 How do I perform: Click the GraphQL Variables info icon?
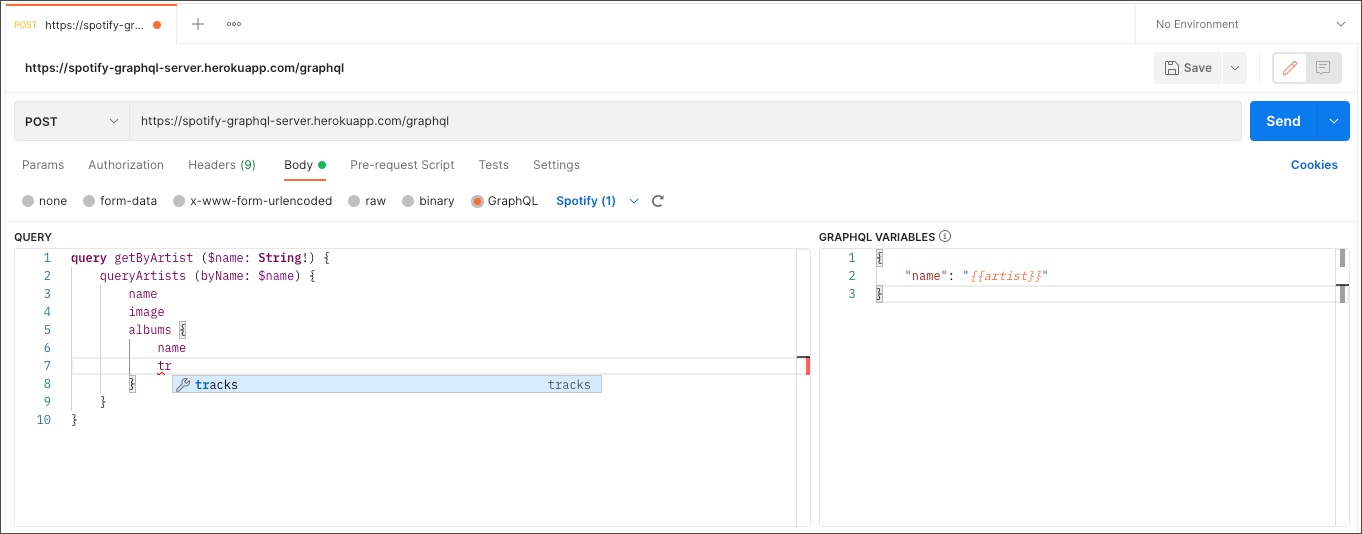click(x=944, y=237)
